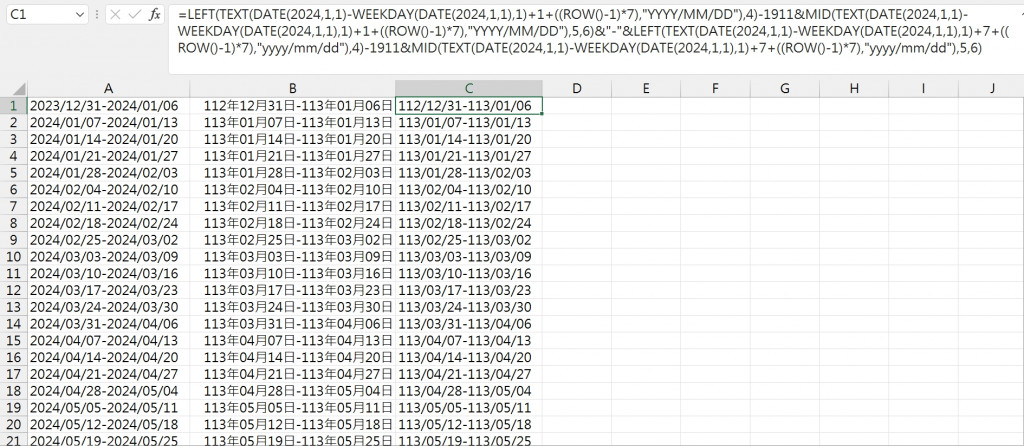Select cell 113年04月28日-113年05月04日
Image resolution: width=1024 pixels, height=446 pixels.
293,391
